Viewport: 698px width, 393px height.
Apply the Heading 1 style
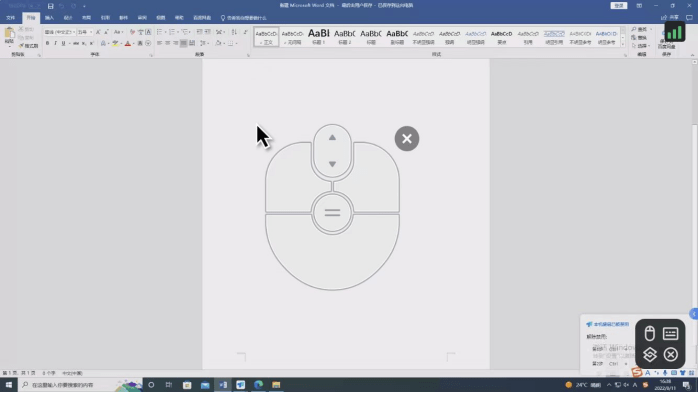coord(319,37)
